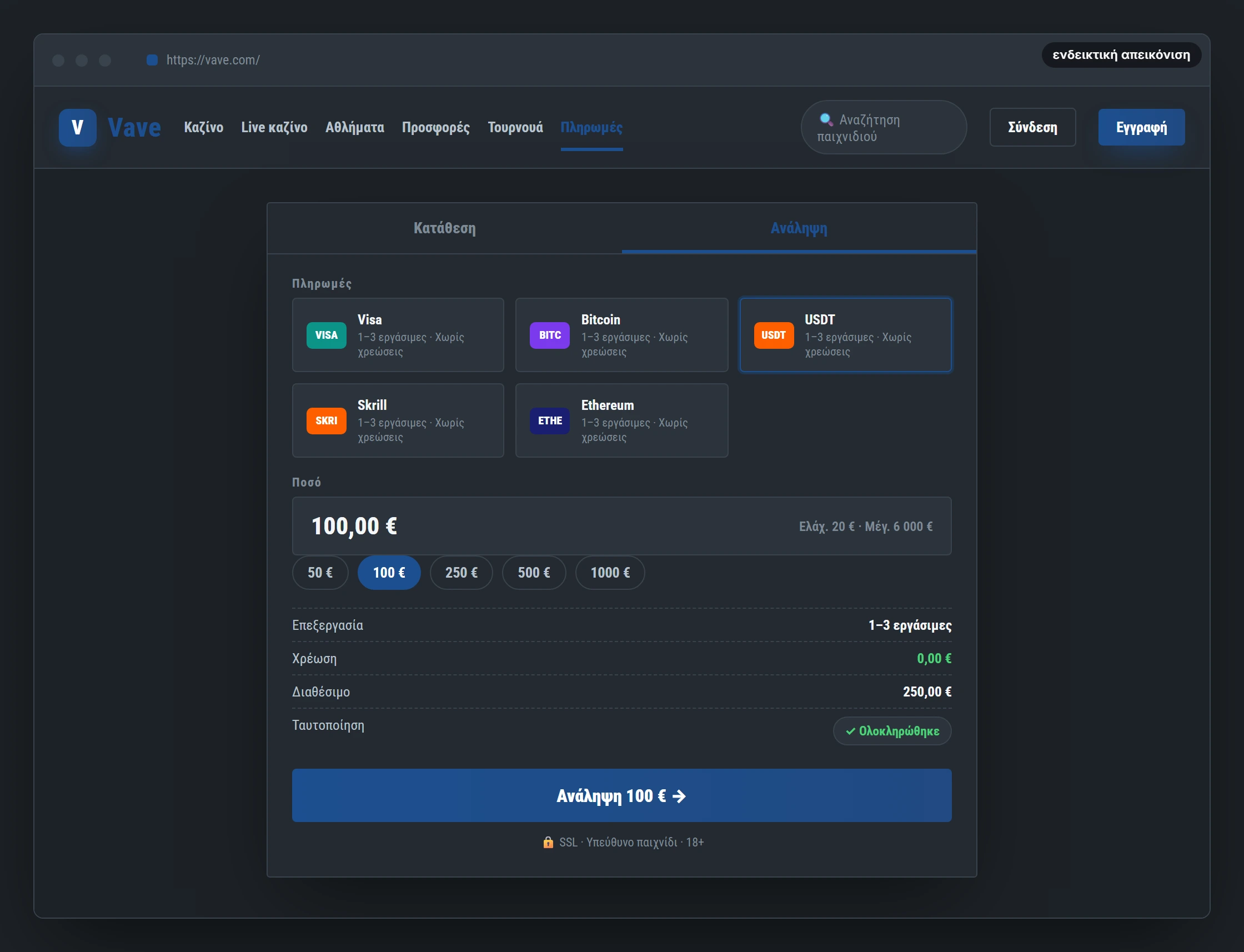Click the Σύνδεση login button
This screenshot has height=952, width=1244.
click(1032, 128)
